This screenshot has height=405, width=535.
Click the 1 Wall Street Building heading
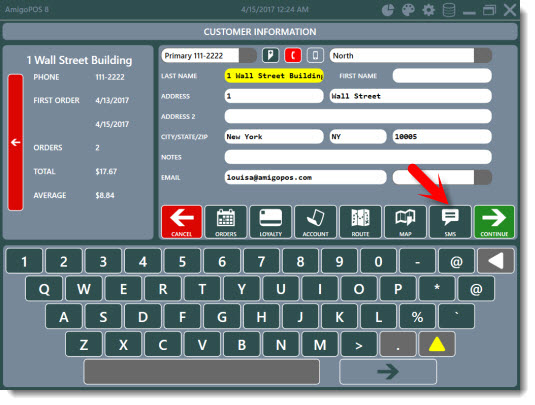79,60
